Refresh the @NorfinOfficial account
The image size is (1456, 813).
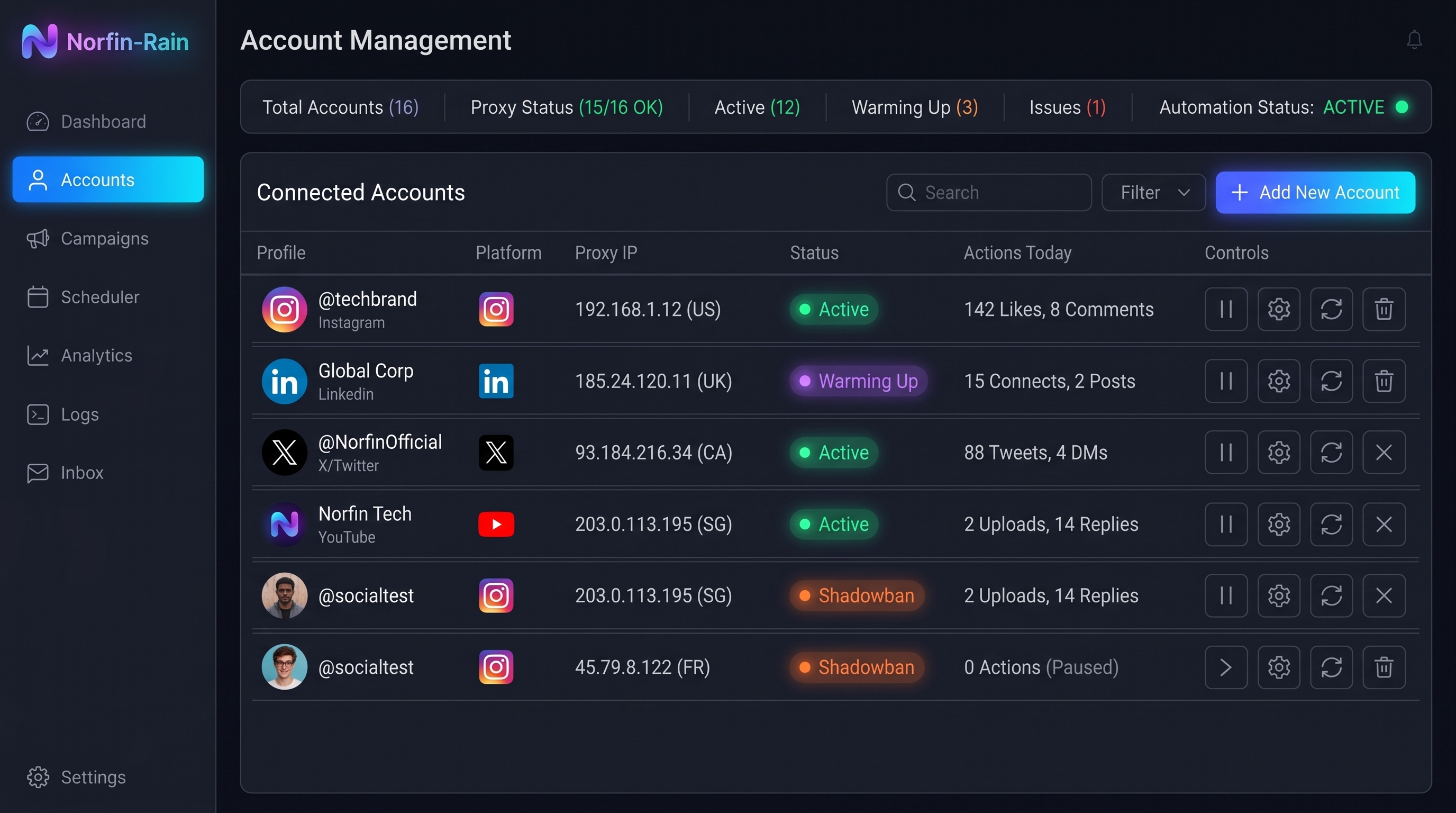pyautogui.click(x=1331, y=453)
